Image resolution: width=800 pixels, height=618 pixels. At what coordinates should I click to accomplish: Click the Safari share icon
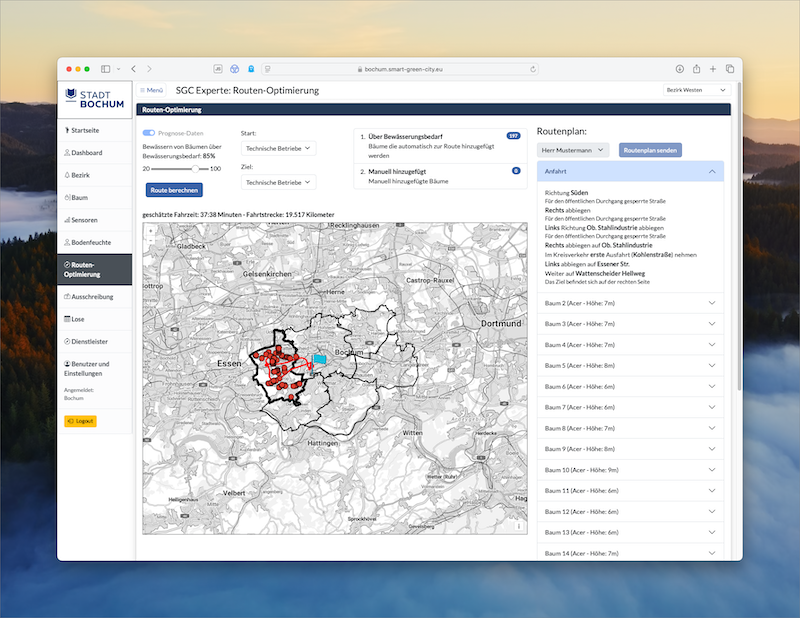[x=696, y=69]
